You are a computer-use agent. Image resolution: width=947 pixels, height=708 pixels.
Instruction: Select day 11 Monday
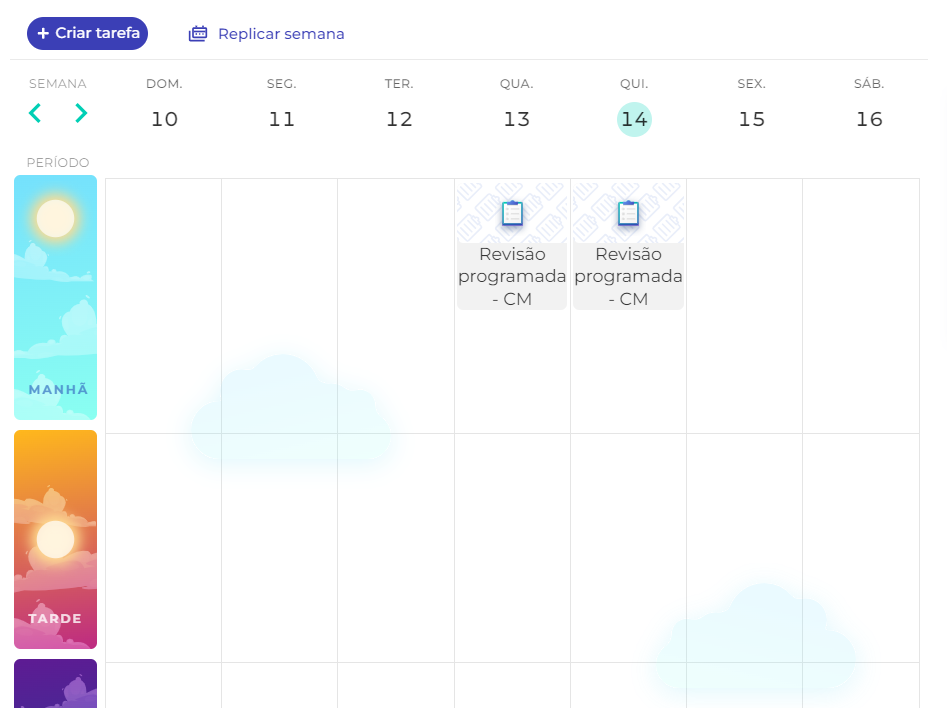[x=281, y=119]
